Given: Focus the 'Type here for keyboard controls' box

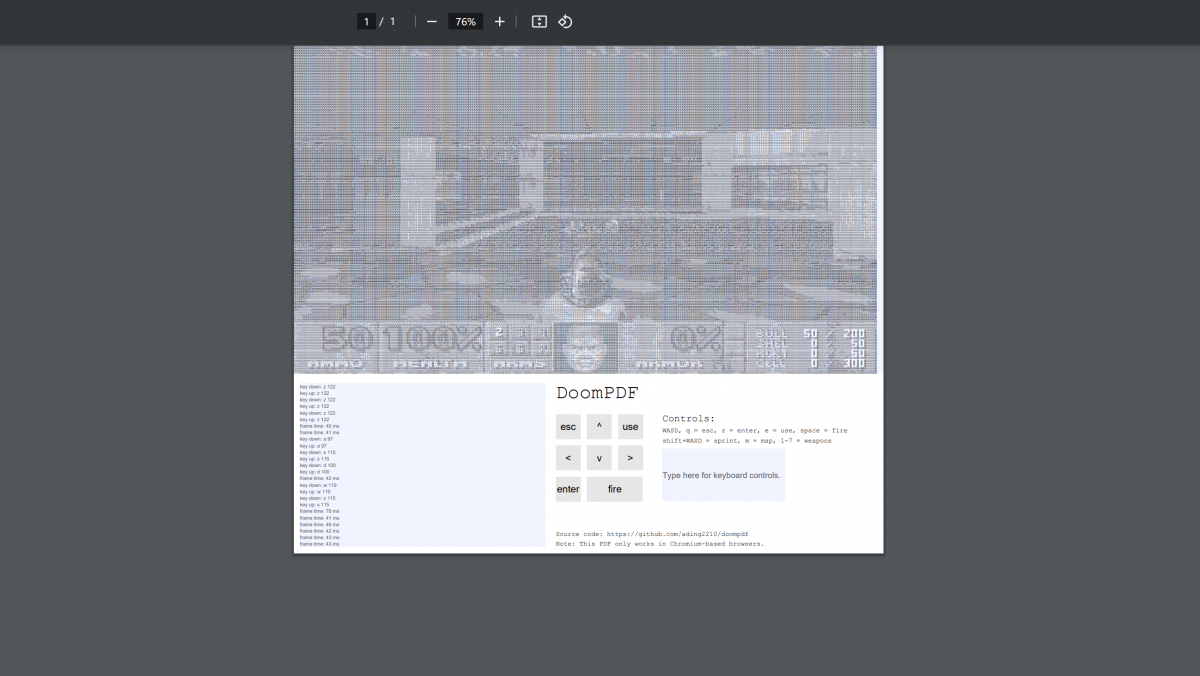Looking at the screenshot, I should [723, 475].
